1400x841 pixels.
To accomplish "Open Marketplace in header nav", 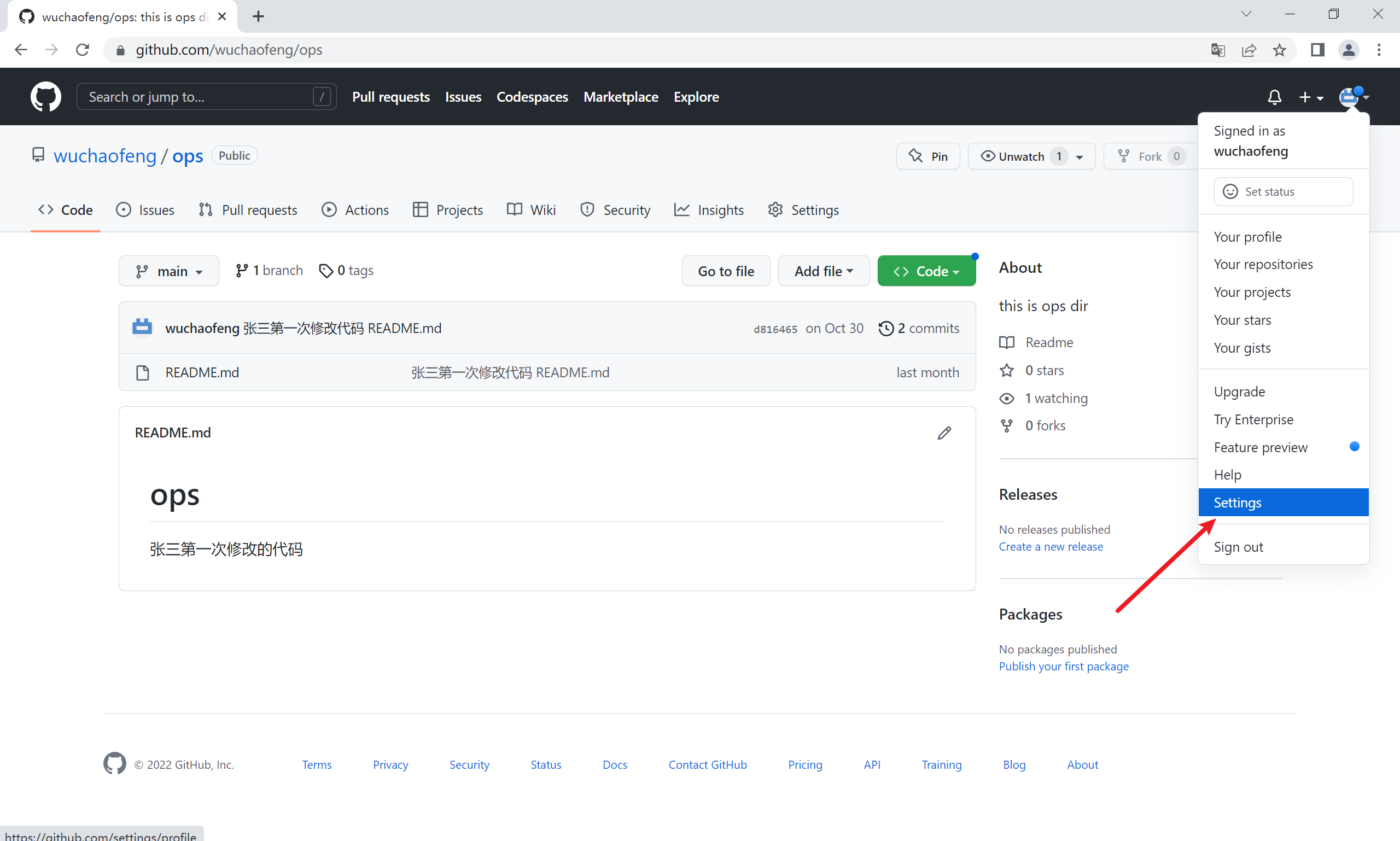I will point(621,97).
